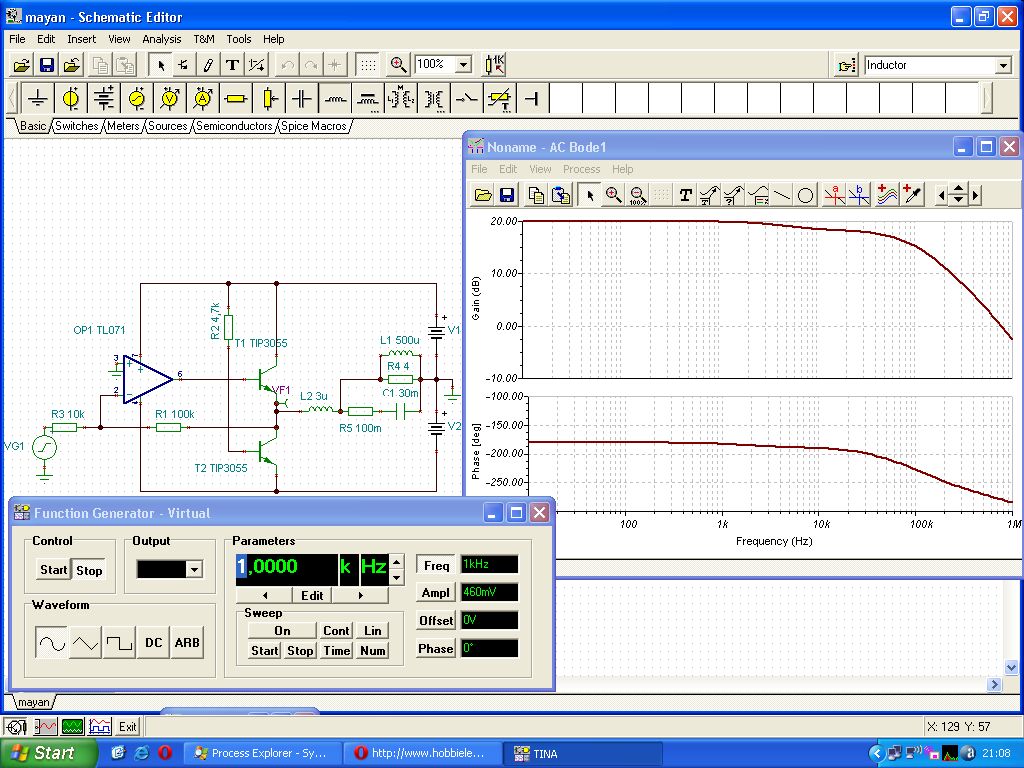Insert a ground symbol from component bar
1024x768 pixels.
[x=38, y=98]
